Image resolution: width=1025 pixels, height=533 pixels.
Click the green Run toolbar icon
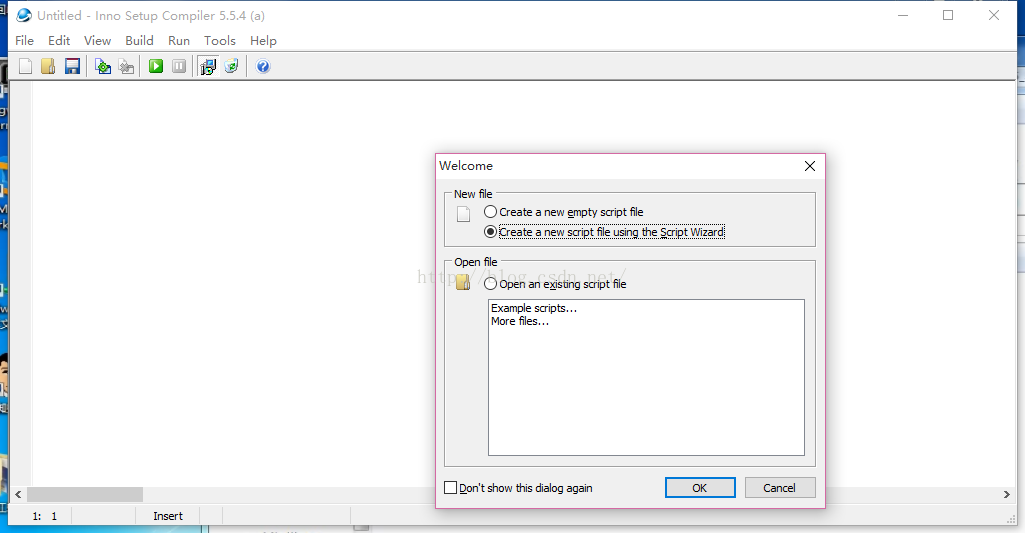click(156, 66)
